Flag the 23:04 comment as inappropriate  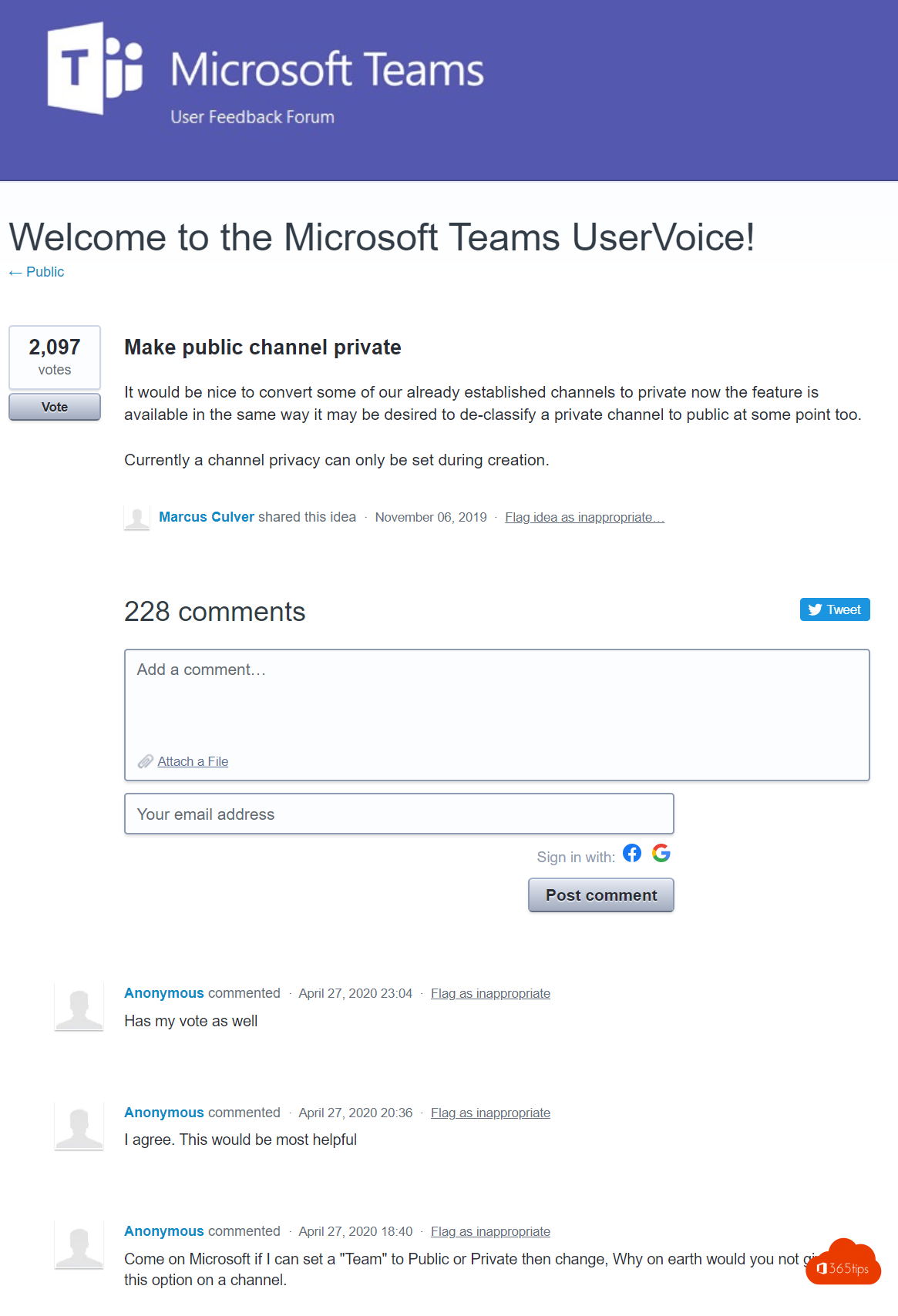[x=490, y=993]
